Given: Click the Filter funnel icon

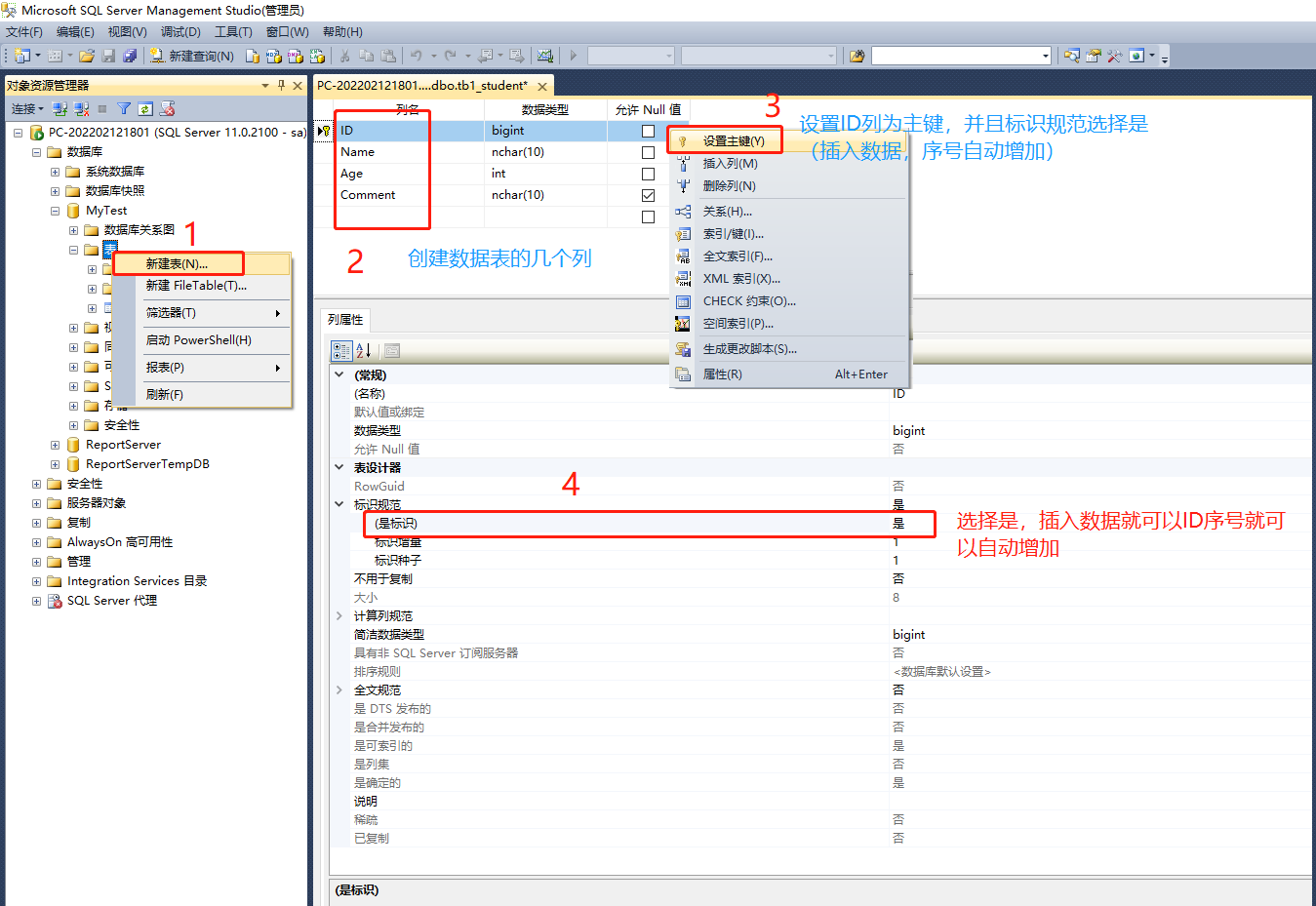Looking at the screenshot, I should 124,108.
